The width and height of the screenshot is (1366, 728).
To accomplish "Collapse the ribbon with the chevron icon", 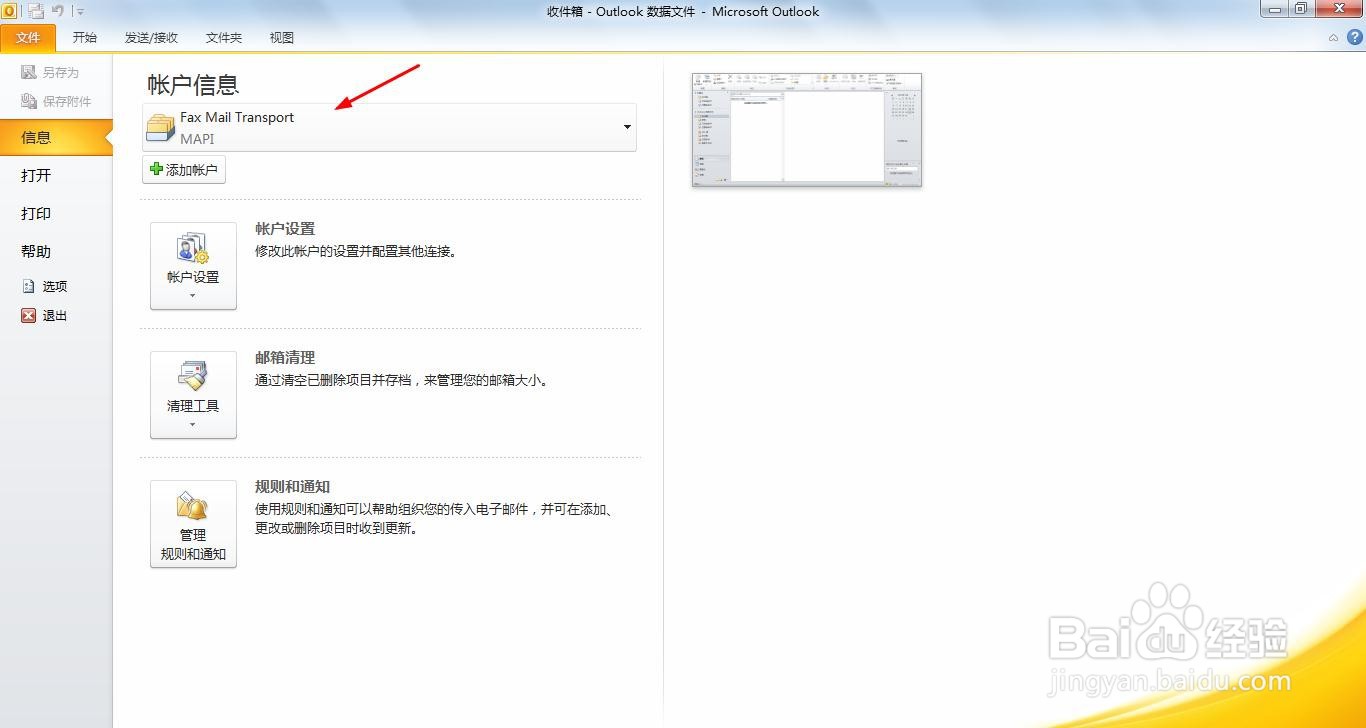I will pos(1333,38).
